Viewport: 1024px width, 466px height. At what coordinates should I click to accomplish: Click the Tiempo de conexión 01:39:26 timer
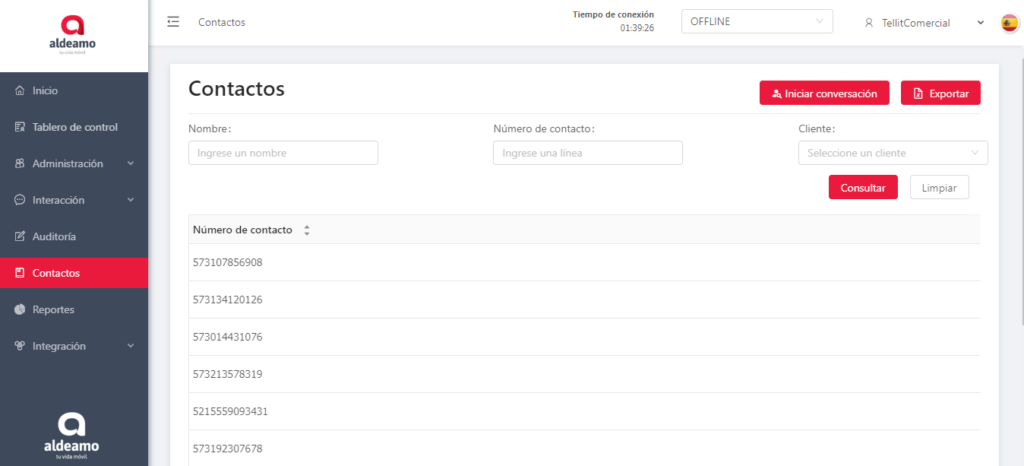click(x=613, y=22)
